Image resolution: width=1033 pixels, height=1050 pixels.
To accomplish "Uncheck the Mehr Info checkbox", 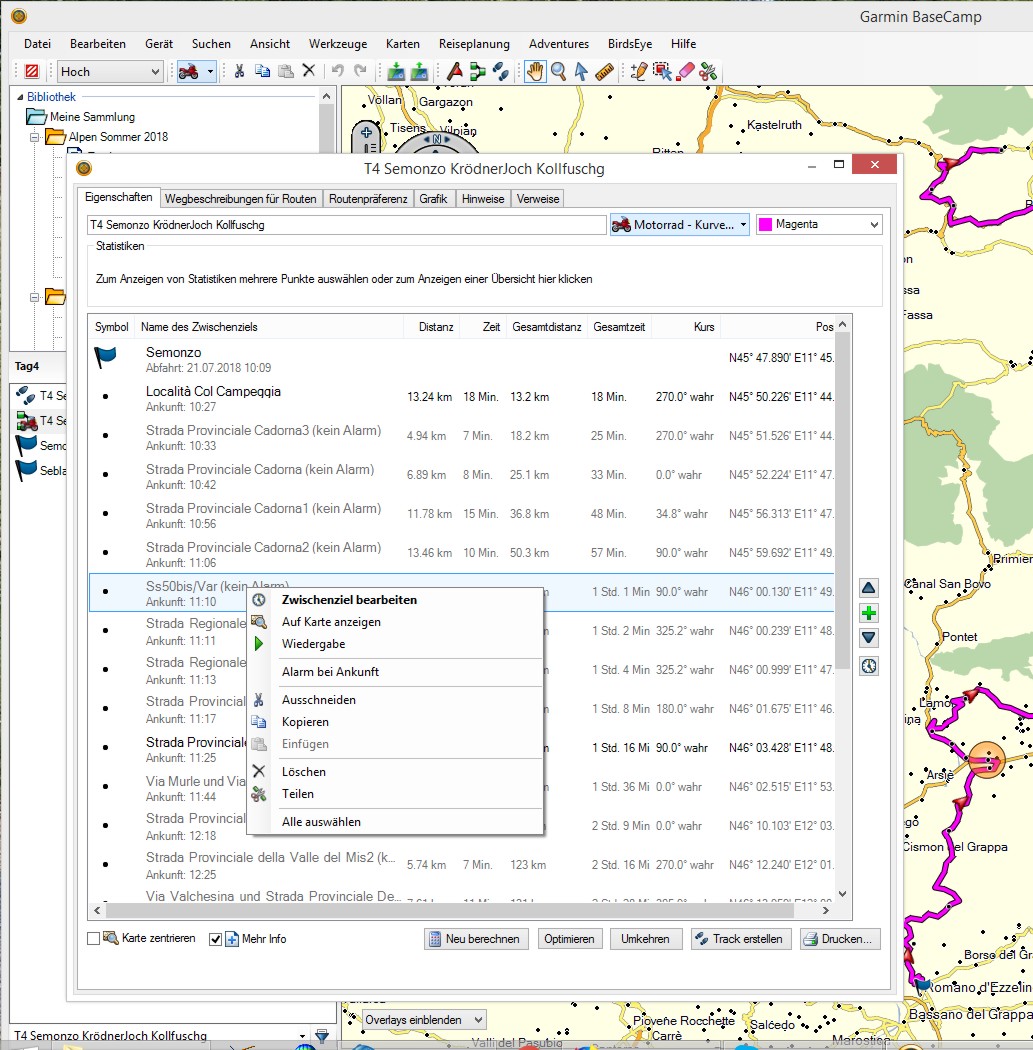I will [215, 939].
